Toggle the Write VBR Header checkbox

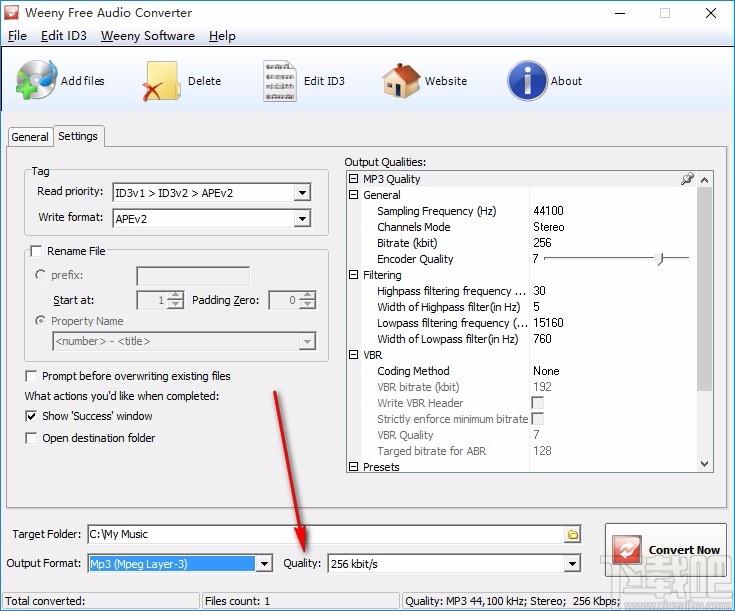click(538, 403)
